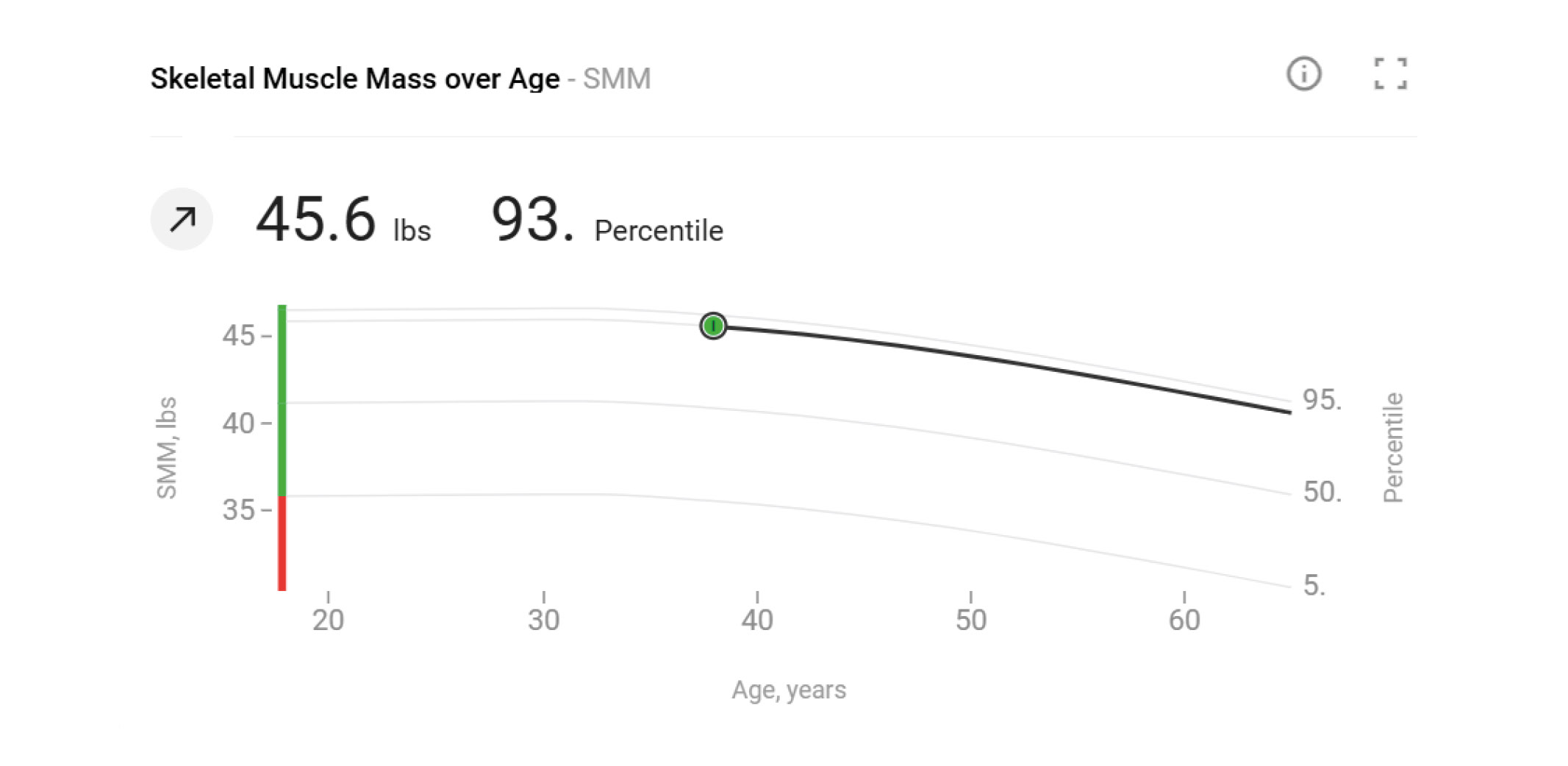Click the 5. percentile label
The width and height of the screenshot is (1568, 766).
coord(1314,585)
